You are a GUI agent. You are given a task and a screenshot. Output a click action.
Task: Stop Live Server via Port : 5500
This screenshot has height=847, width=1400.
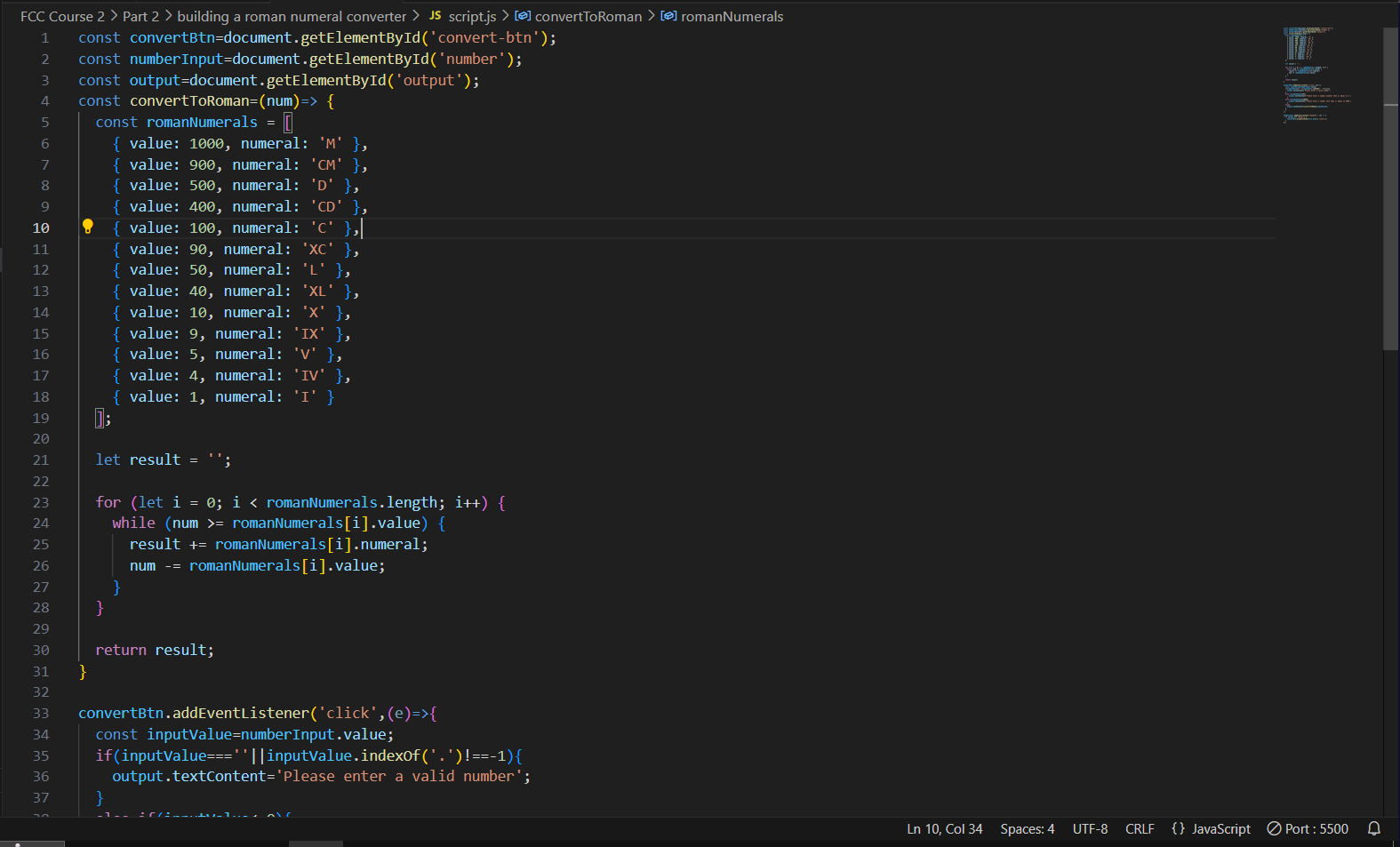1316,828
